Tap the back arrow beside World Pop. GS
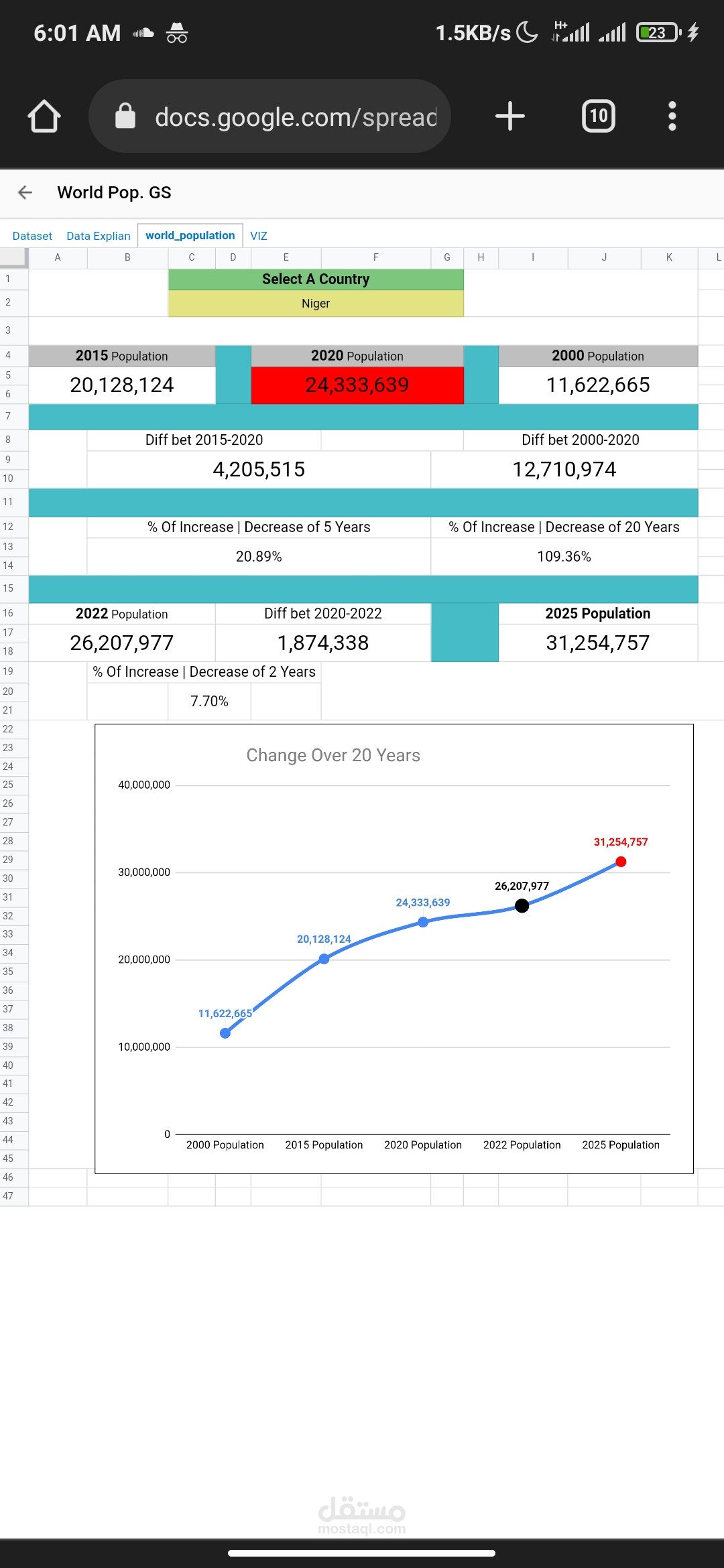Image resolution: width=724 pixels, height=1568 pixels. 25,193
